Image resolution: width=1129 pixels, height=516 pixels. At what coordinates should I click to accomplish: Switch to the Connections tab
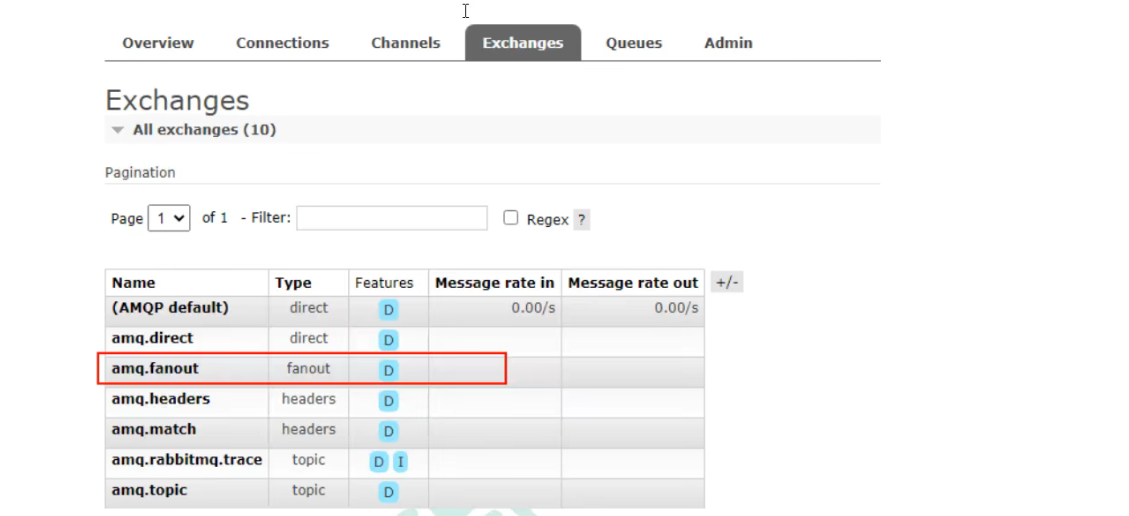click(x=282, y=43)
